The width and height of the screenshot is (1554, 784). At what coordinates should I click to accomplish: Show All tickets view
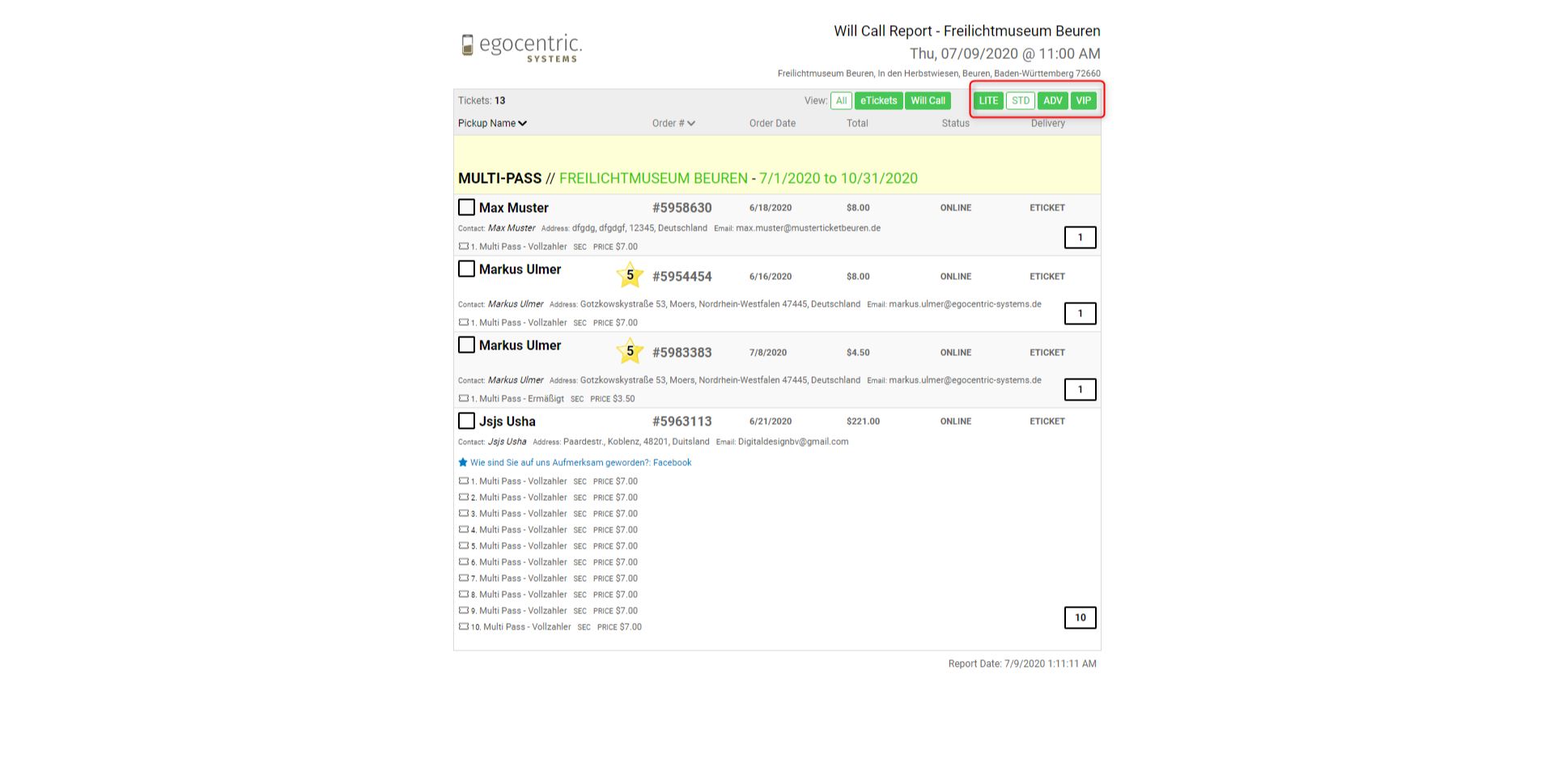pyautogui.click(x=841, y=100)
